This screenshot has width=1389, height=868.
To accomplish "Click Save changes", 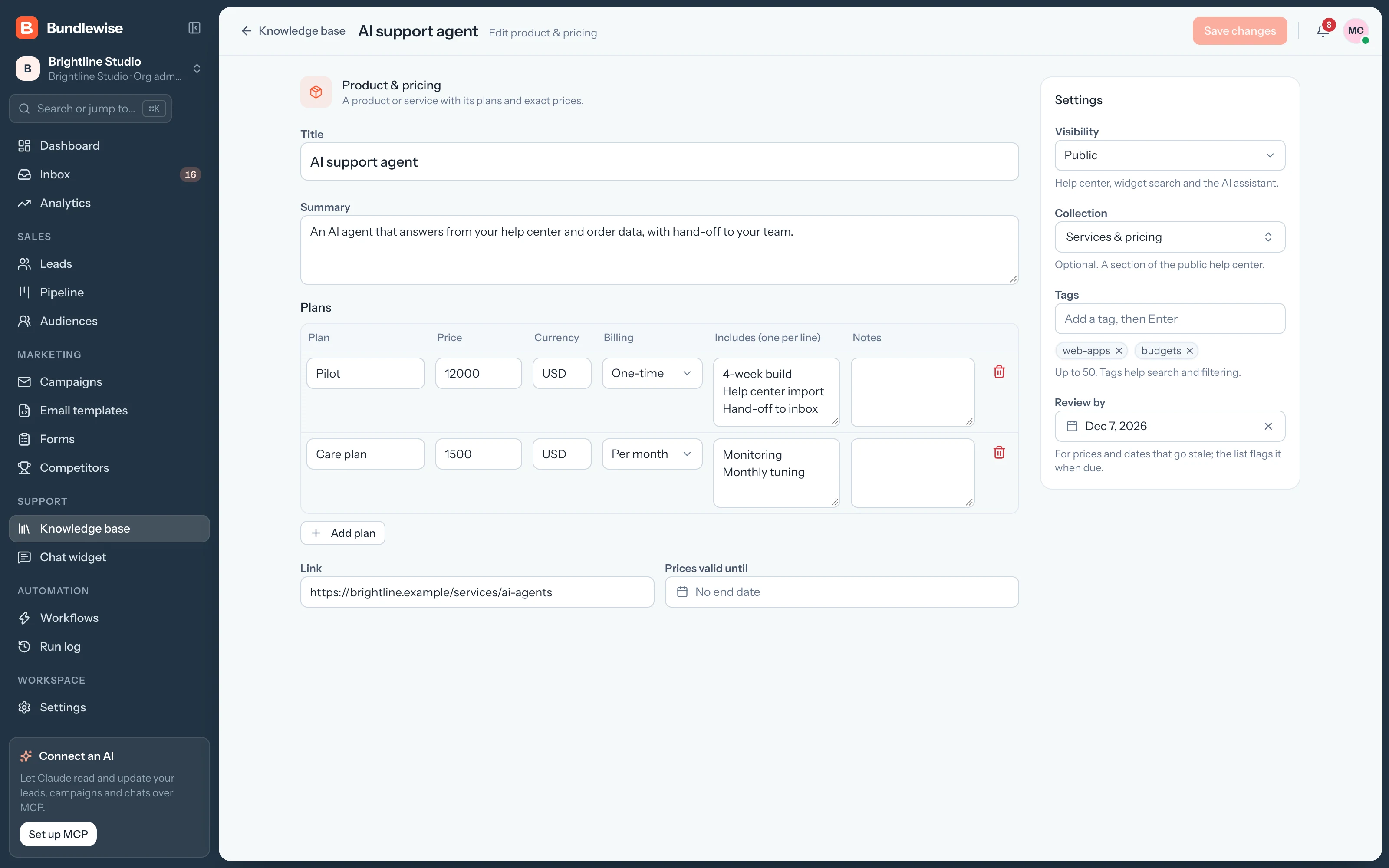I will (x=1239, y=31).
